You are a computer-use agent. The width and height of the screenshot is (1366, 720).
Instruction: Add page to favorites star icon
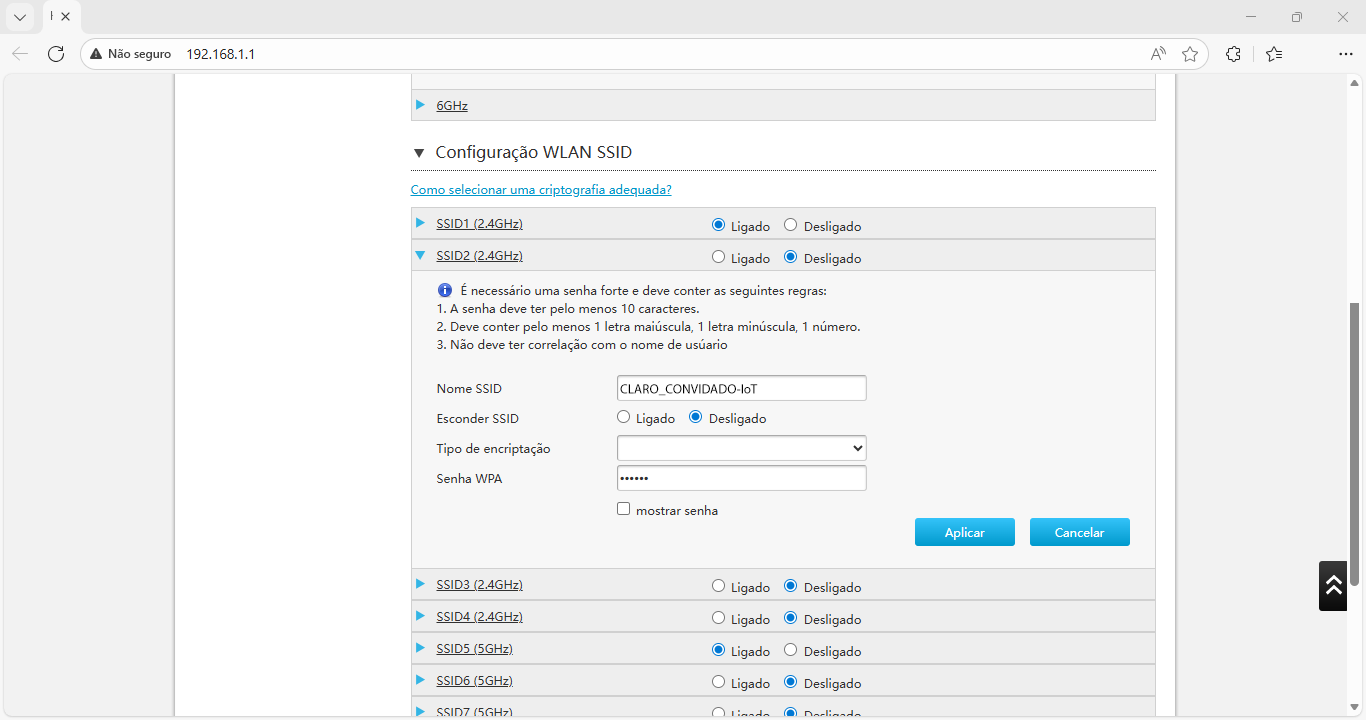click(x=1190, y=54)
